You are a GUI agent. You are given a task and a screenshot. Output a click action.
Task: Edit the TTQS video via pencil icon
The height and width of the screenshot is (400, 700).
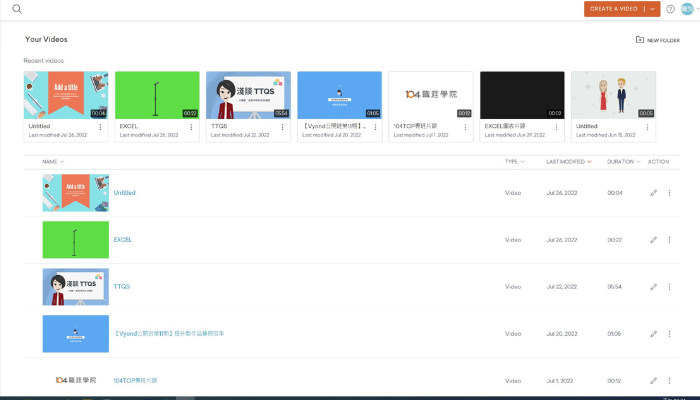click(x=653, y=287)
